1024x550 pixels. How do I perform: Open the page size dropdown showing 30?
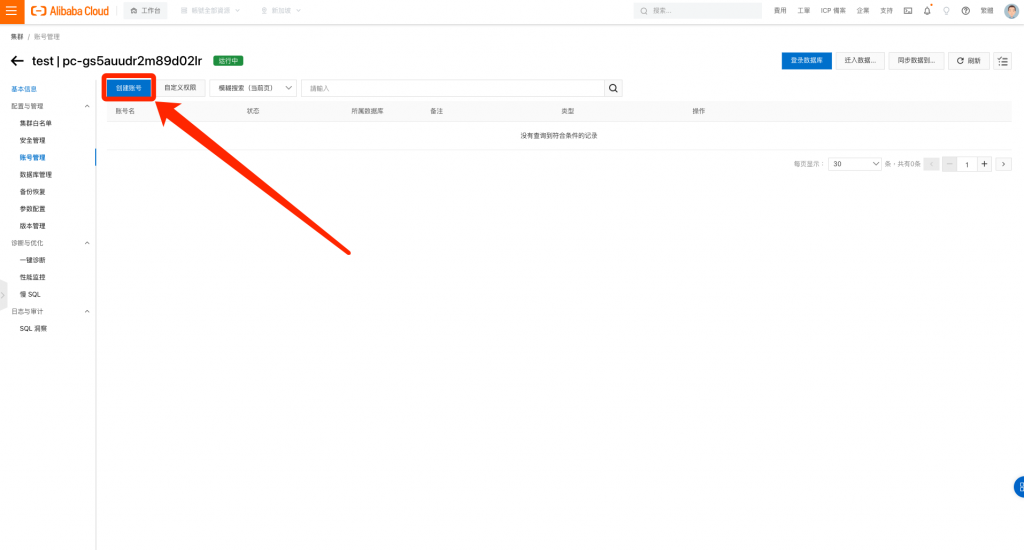854,164
